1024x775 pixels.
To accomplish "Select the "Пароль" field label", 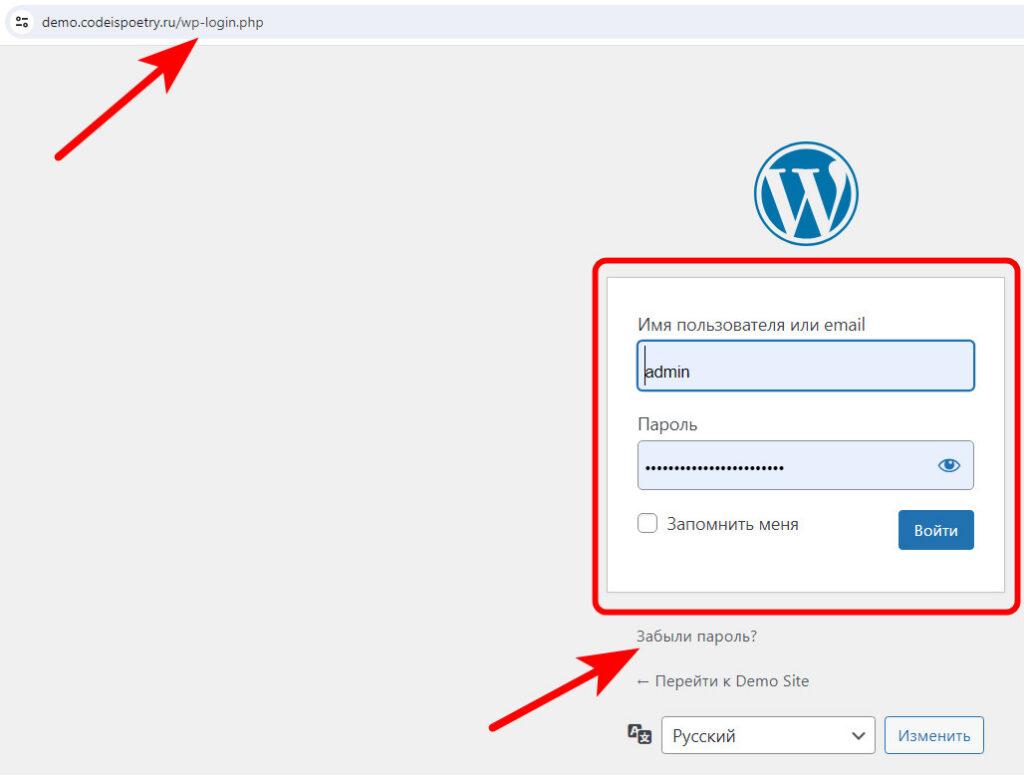I will click(x=667, y=424).
